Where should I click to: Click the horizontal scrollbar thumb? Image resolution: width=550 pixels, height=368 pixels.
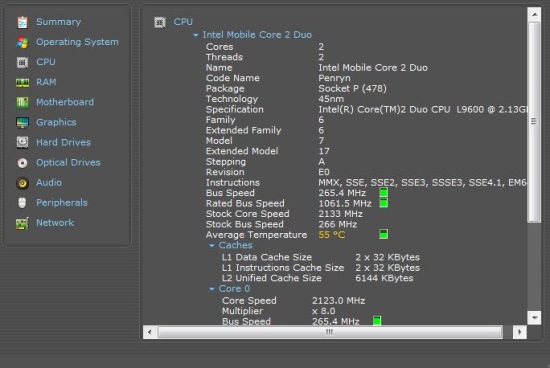[330, 332]
